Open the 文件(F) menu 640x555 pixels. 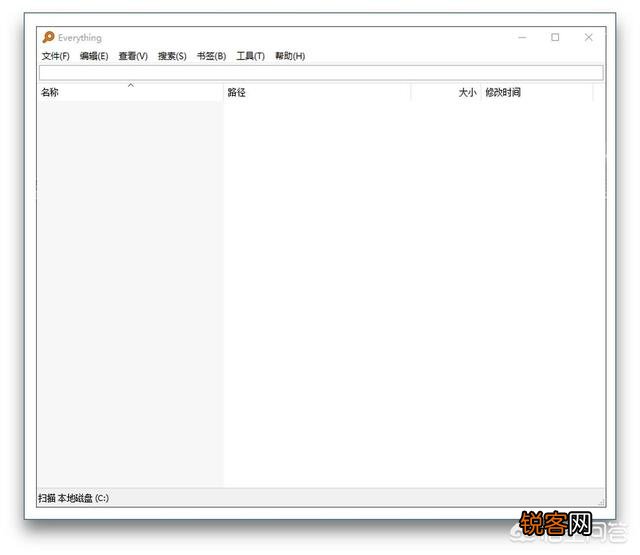(x=56, y=56)
